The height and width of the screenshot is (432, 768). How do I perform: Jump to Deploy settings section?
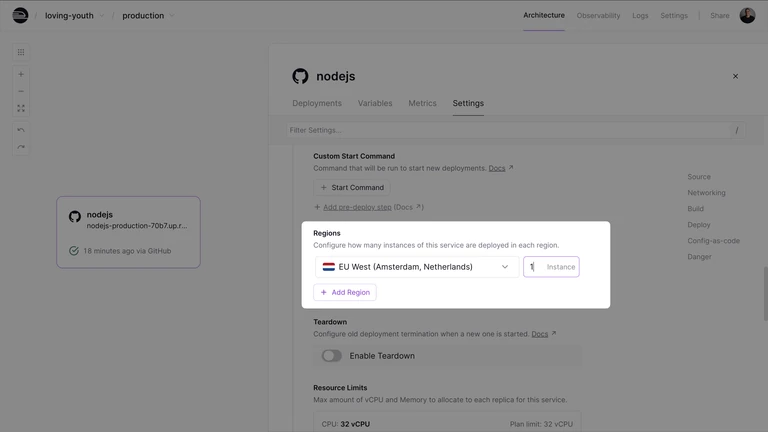pos(699,225)
